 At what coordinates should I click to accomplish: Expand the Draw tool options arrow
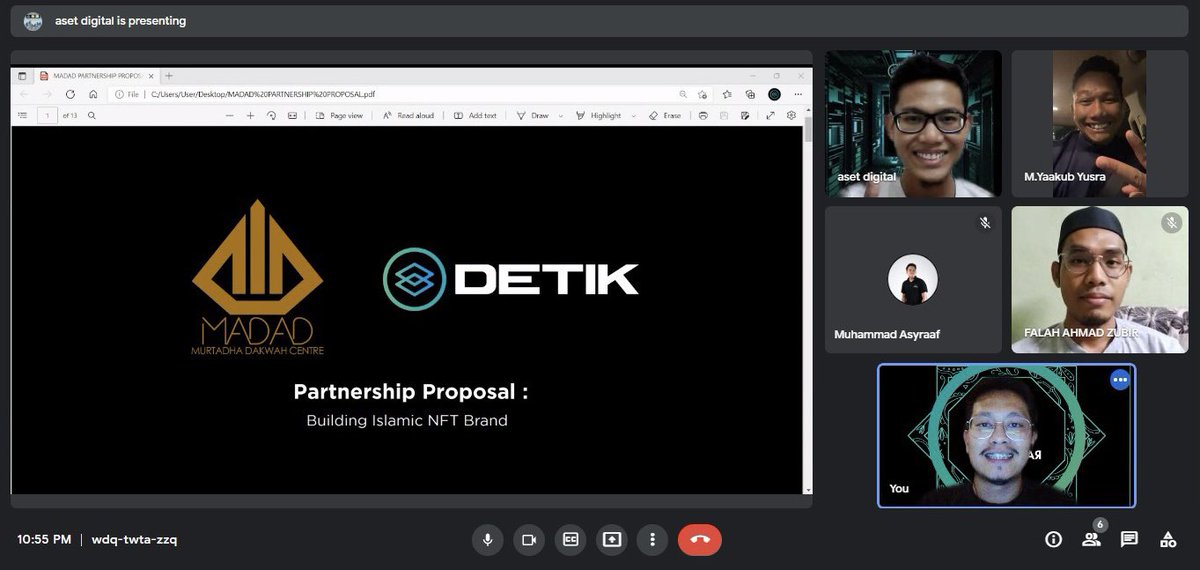point(561,116)
